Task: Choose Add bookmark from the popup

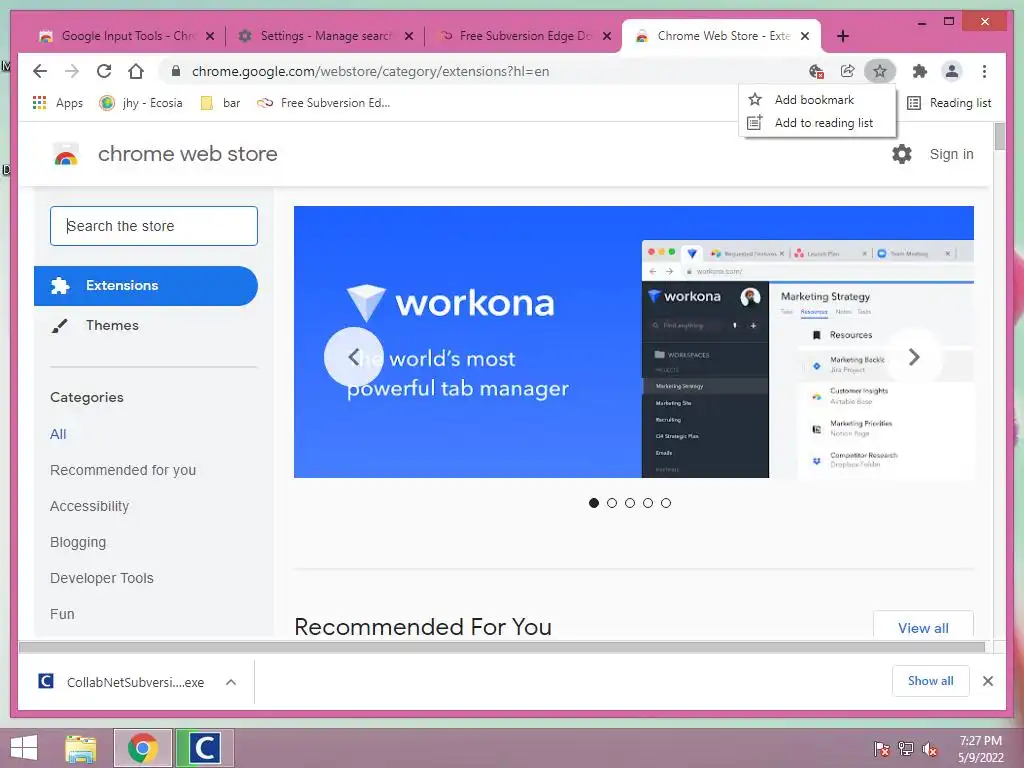Action: click(x=817, y=99)
